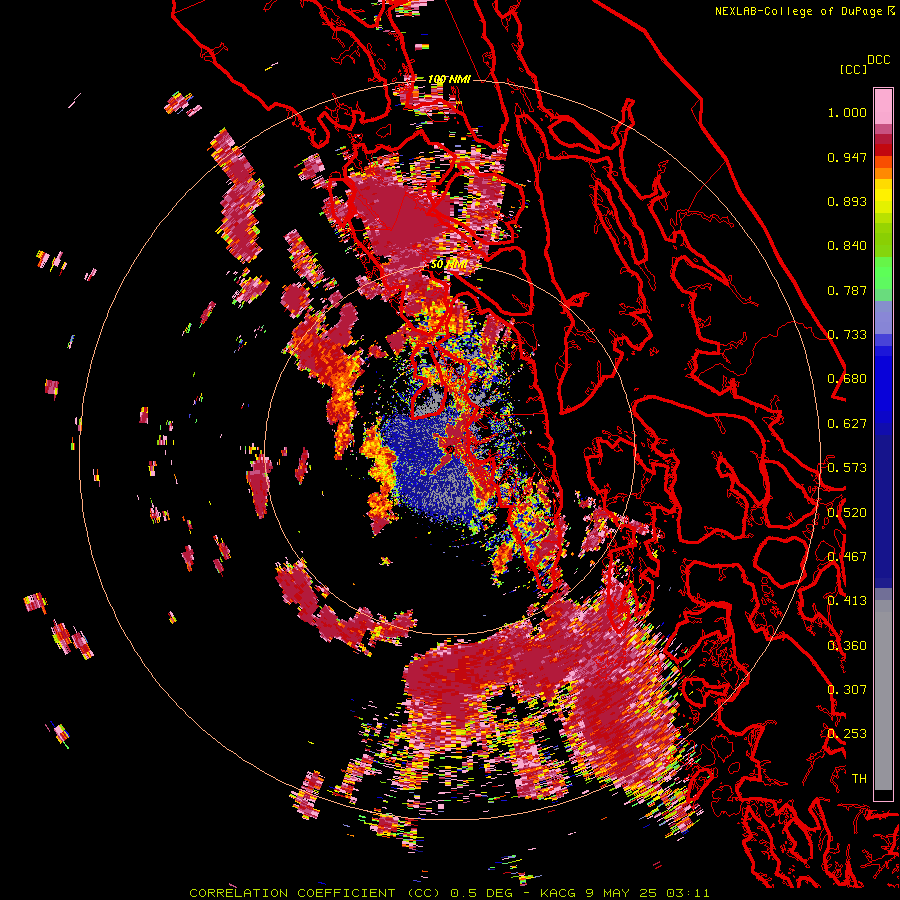Click the [CC] units label
This screenshot has height=900, width=900.
pyautogui.click(x=853, y=69)
